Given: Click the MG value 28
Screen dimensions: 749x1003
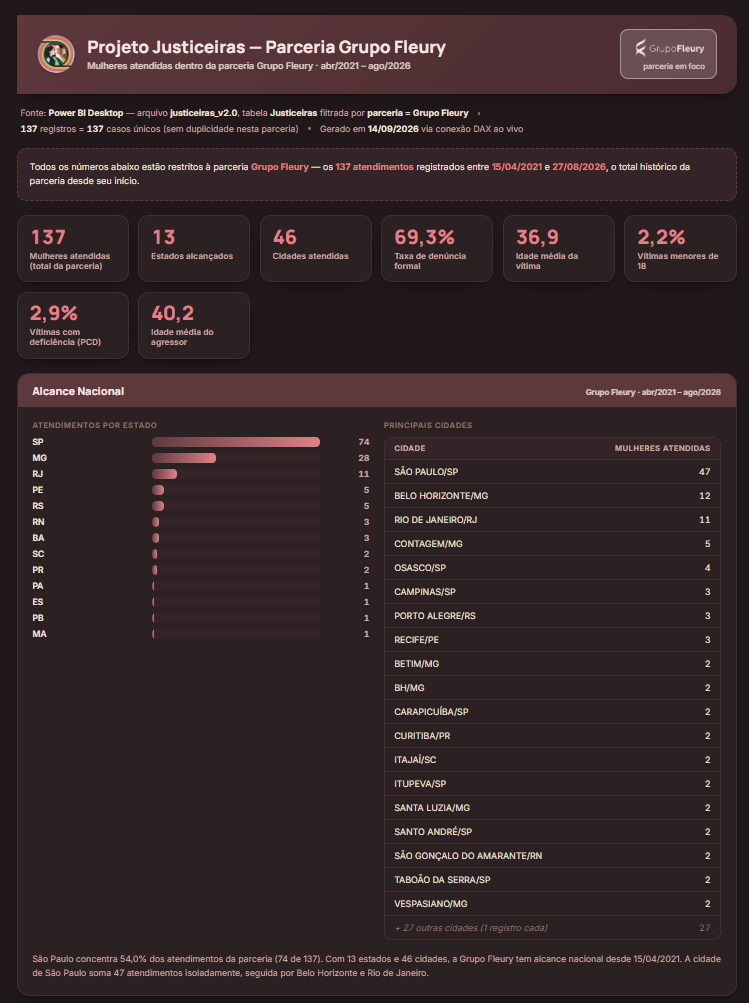Looking at the screenshot, I should tap(364, 458).
